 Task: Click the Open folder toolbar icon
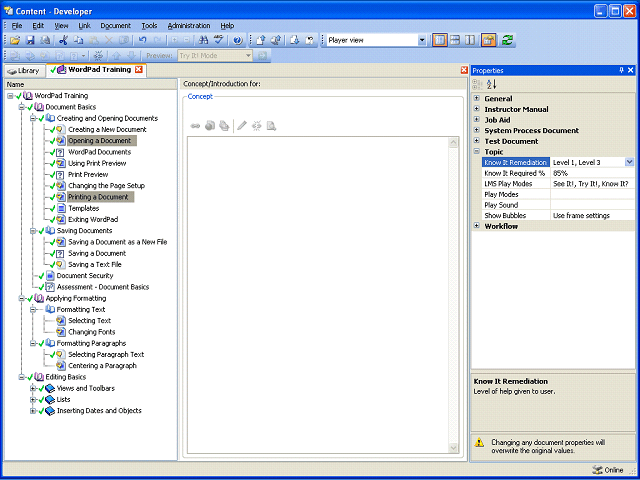(15, 40)
